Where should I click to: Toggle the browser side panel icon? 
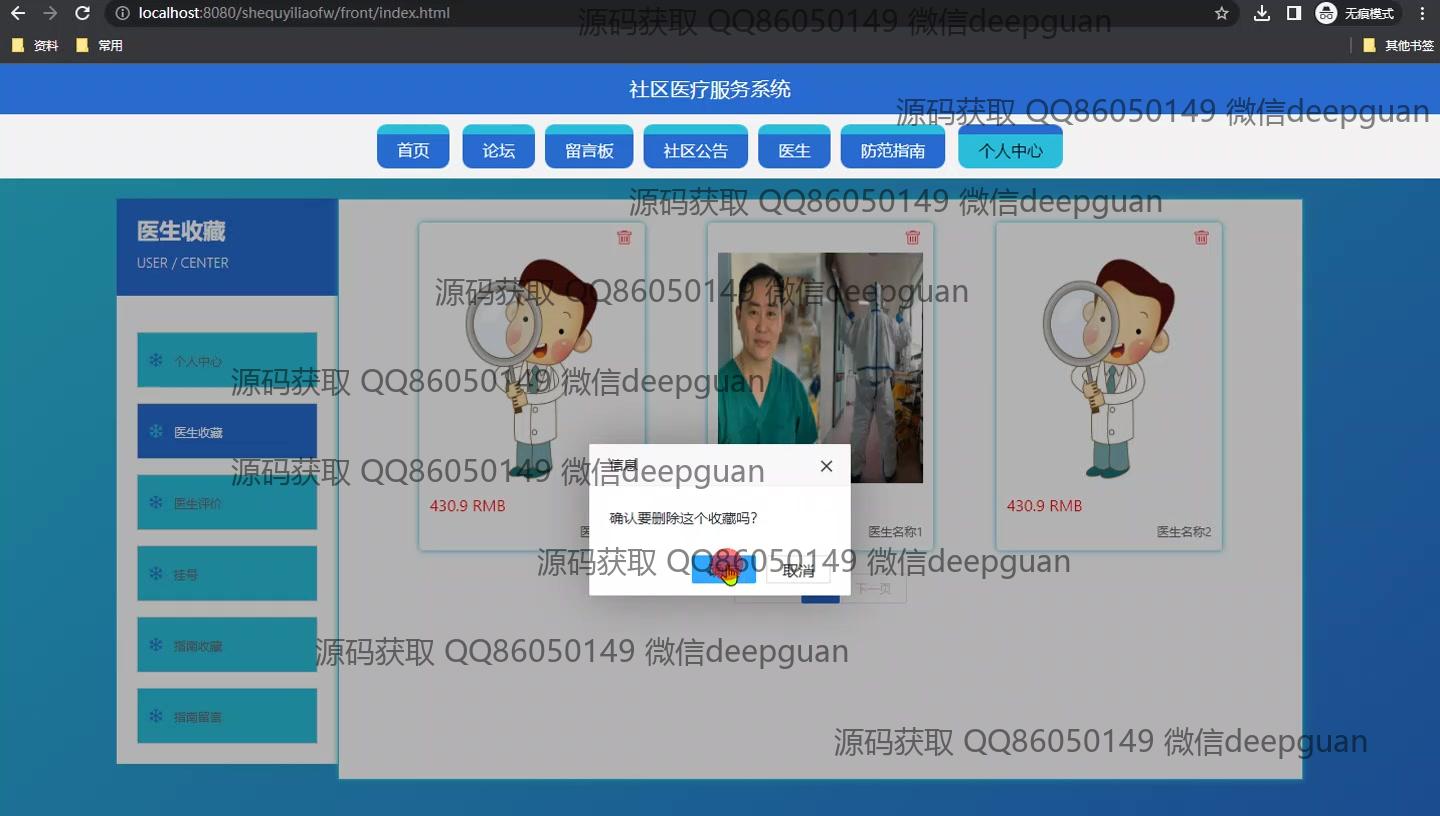(x=1293, y=13)
